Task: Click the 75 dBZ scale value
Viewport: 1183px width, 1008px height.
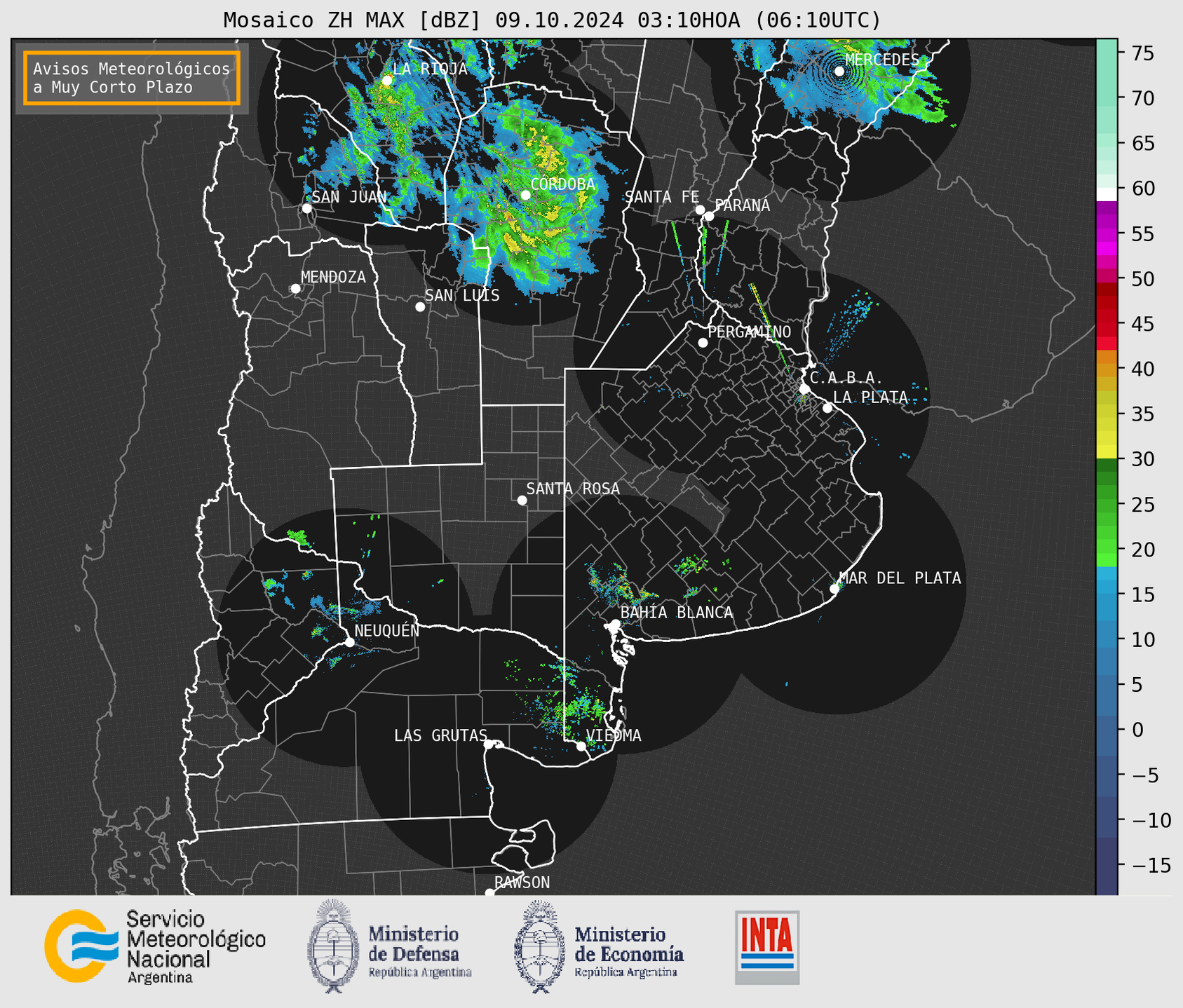Action: click(x=1142, y=53)
